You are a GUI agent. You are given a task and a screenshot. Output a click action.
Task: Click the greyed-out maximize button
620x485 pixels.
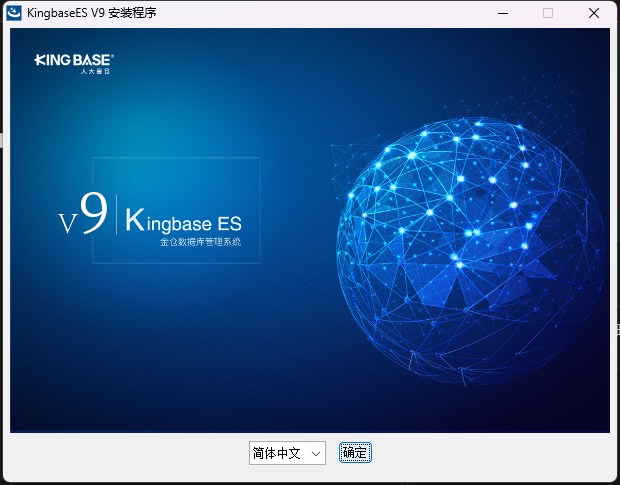coord(548,13)
